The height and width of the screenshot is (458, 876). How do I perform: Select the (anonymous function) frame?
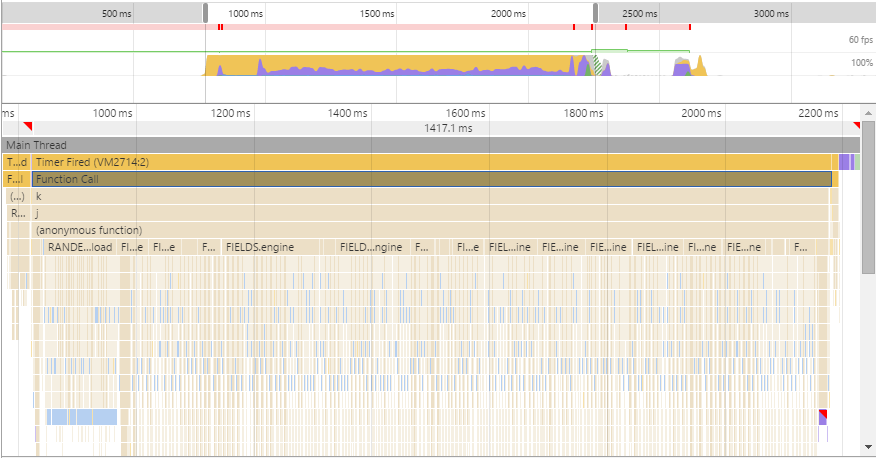[430, 230]
